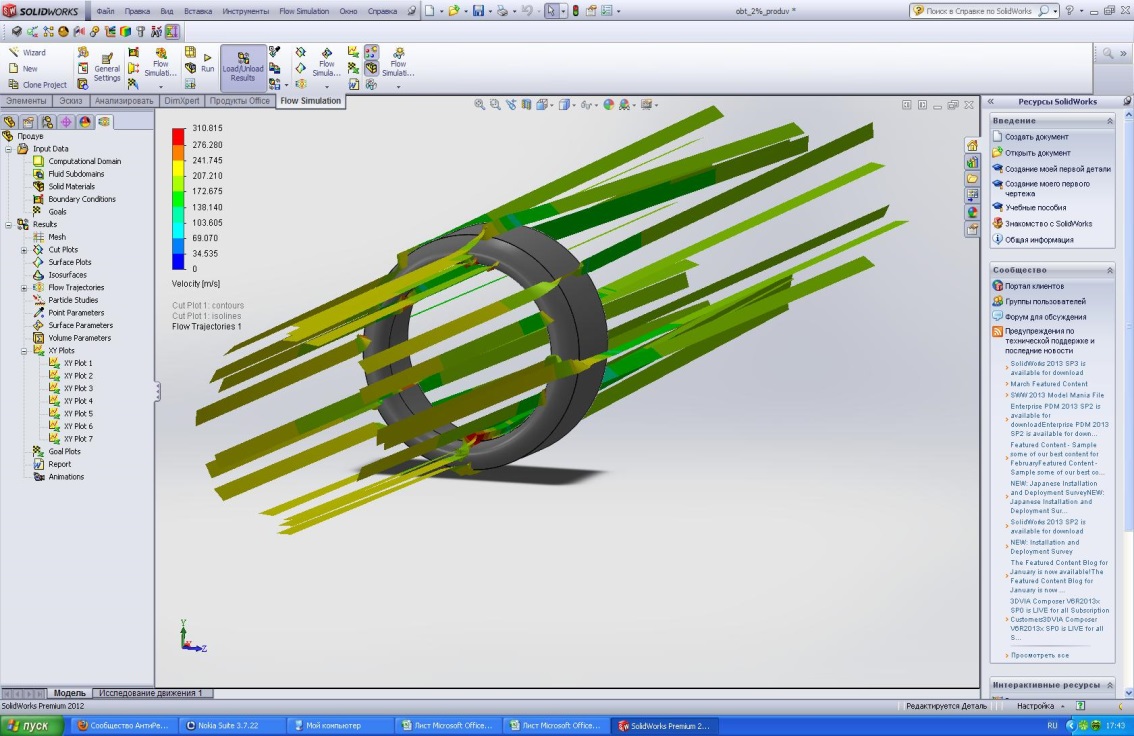
Task: Click Настройка in the status bar
Action: pos(1035,706)
